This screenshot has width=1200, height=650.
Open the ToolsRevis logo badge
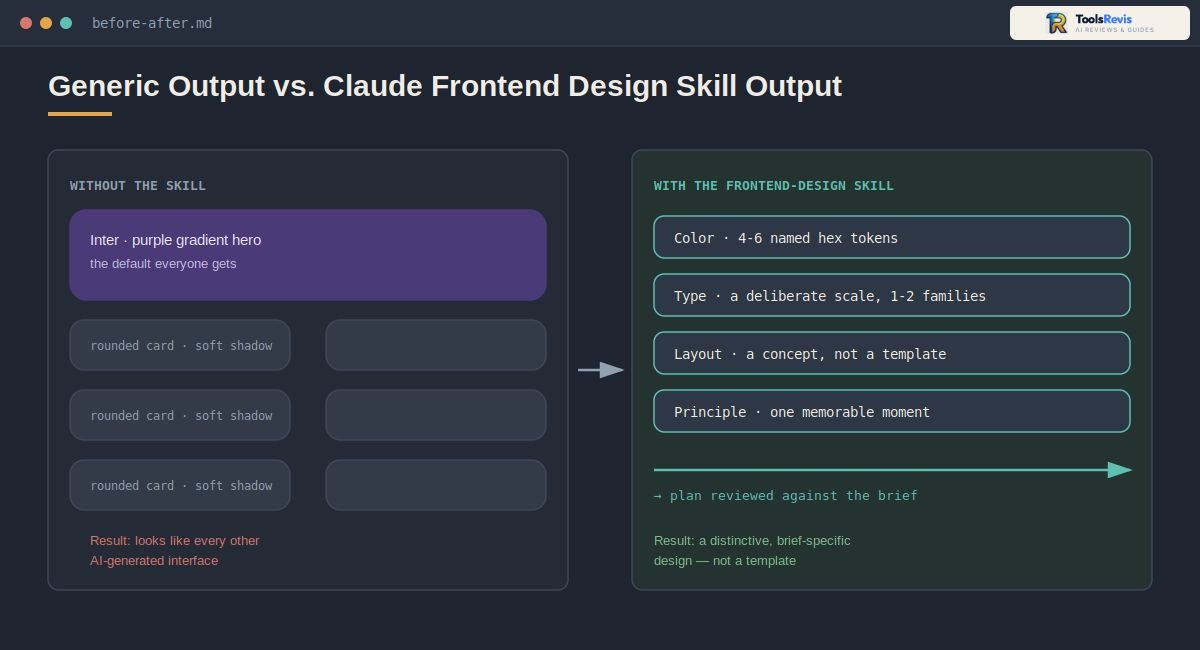tap(1099, 23)
